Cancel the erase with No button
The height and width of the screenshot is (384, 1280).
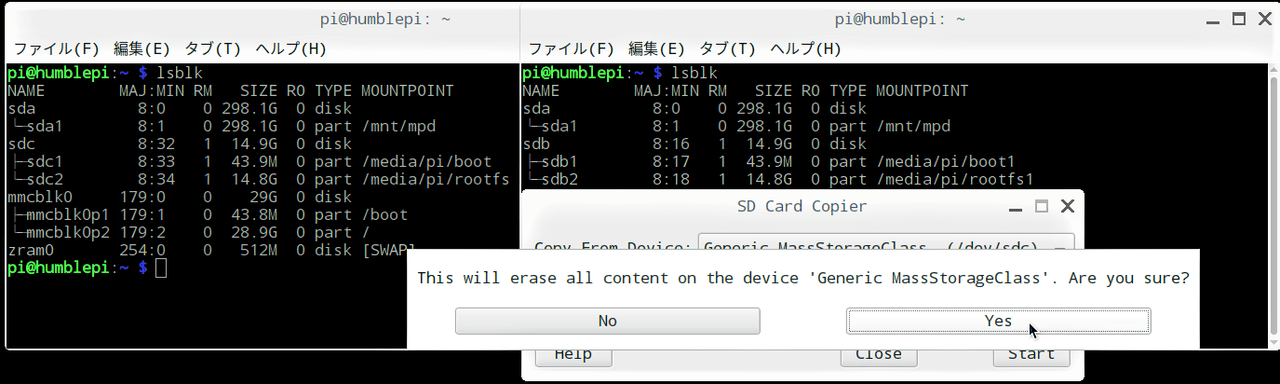tap(607, 321)
